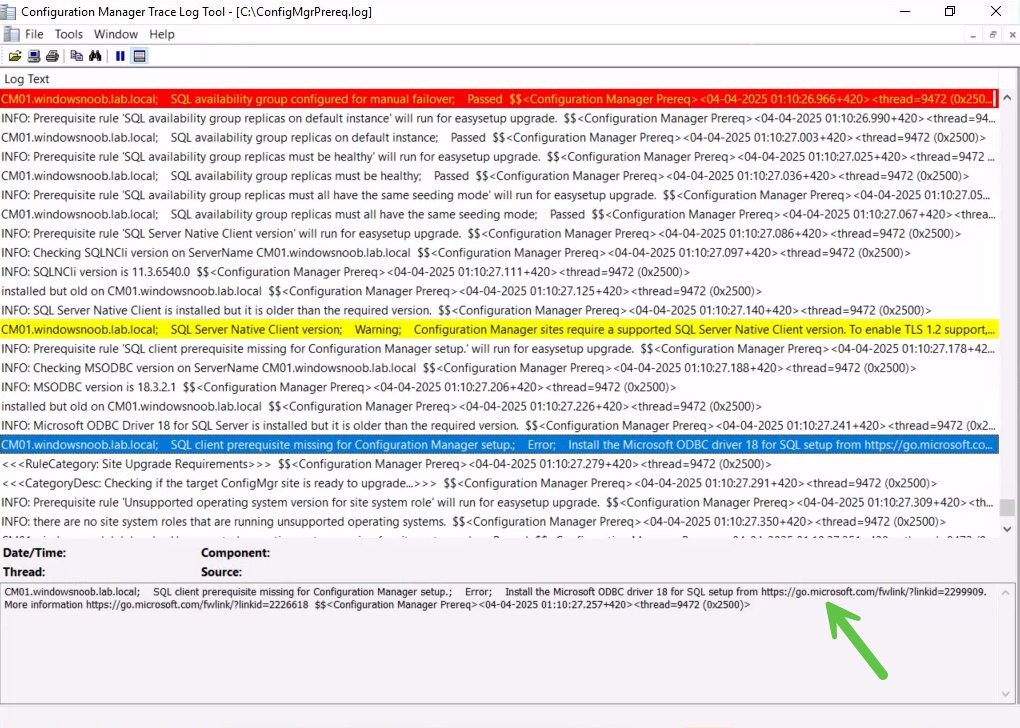Click the details pane scroll down arrow
Screen dimensions: 1020x728
[x=1006, y=694]
